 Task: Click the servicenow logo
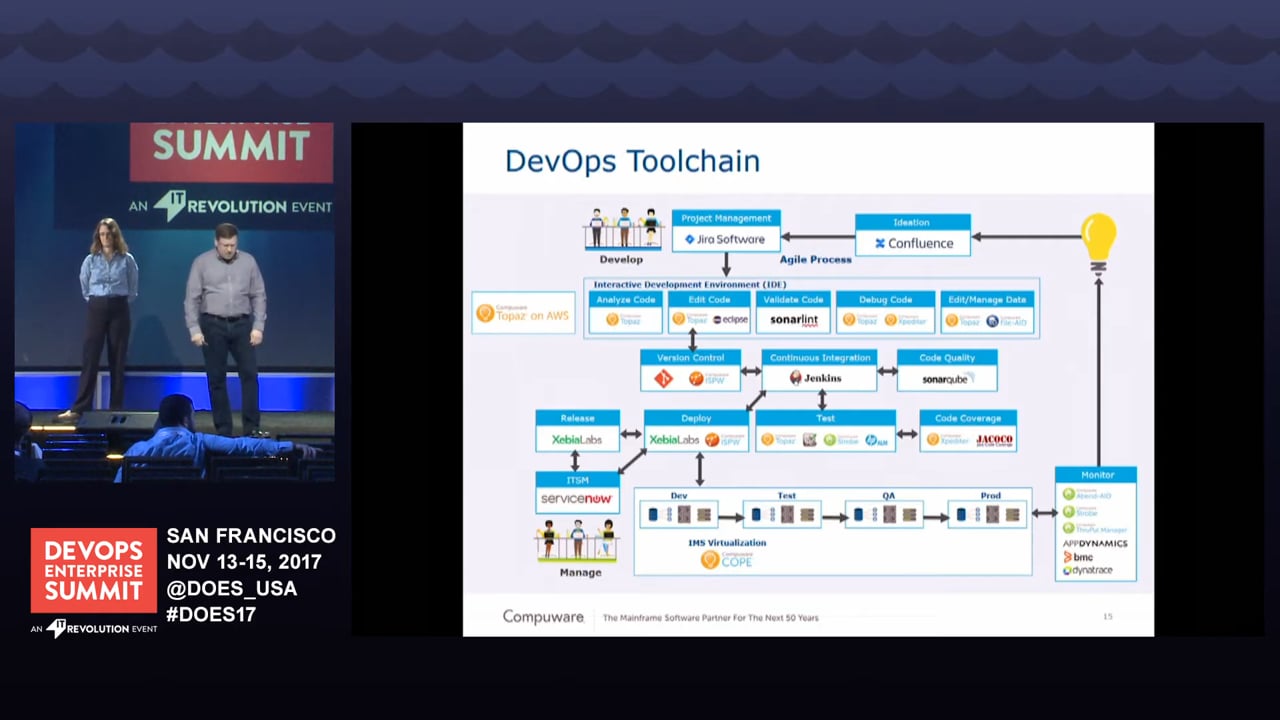pyautogui.click(x=576, y=498)
